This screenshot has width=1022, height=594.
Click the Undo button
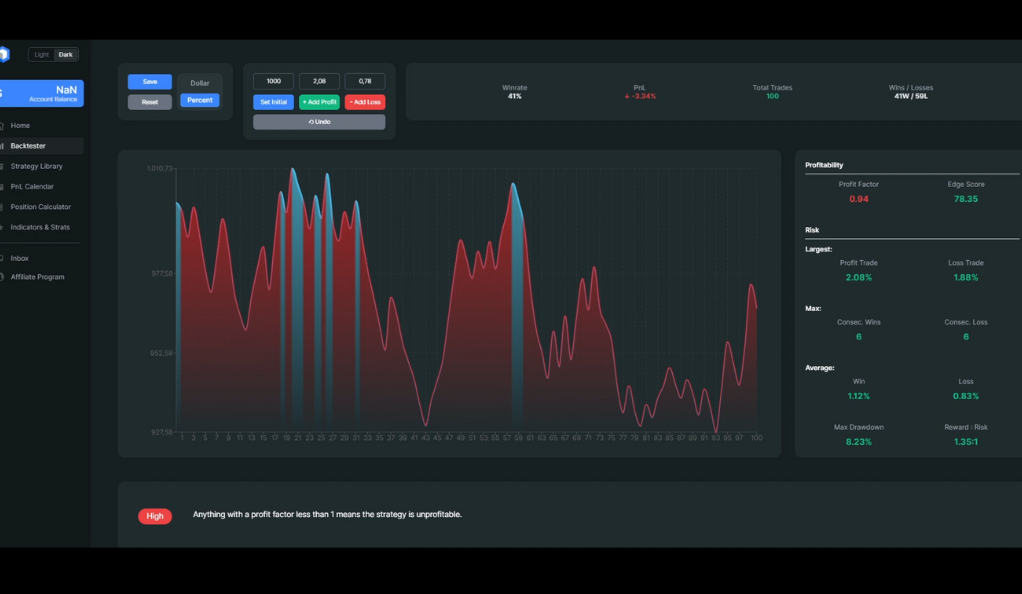[x=319, y=122]
